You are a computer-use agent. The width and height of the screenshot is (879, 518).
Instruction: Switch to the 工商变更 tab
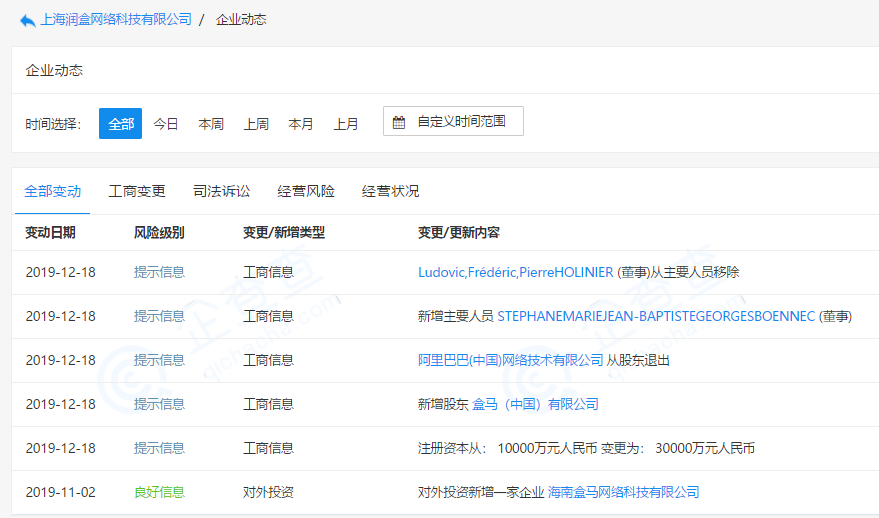[137, 191]
